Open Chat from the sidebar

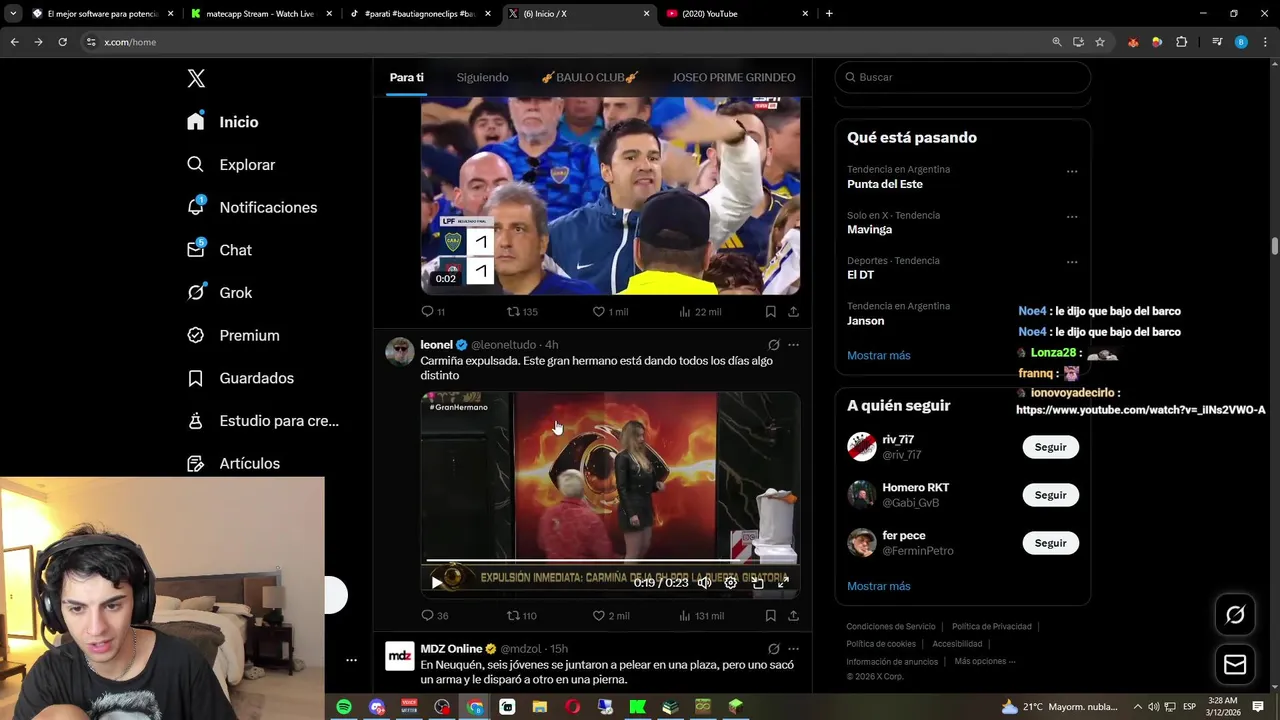tap(220, 250)
